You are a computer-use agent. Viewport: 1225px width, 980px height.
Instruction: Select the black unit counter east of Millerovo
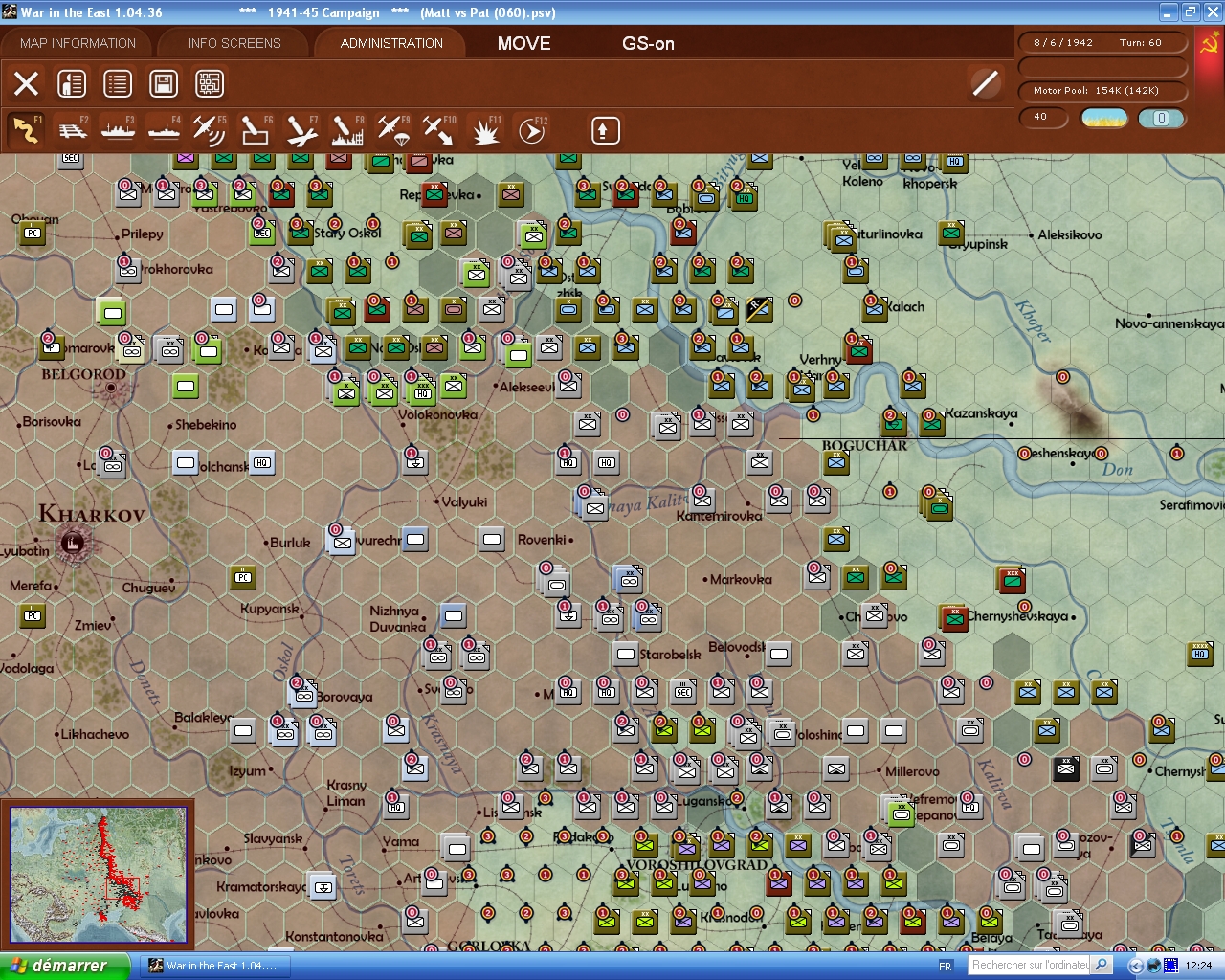1066,768
